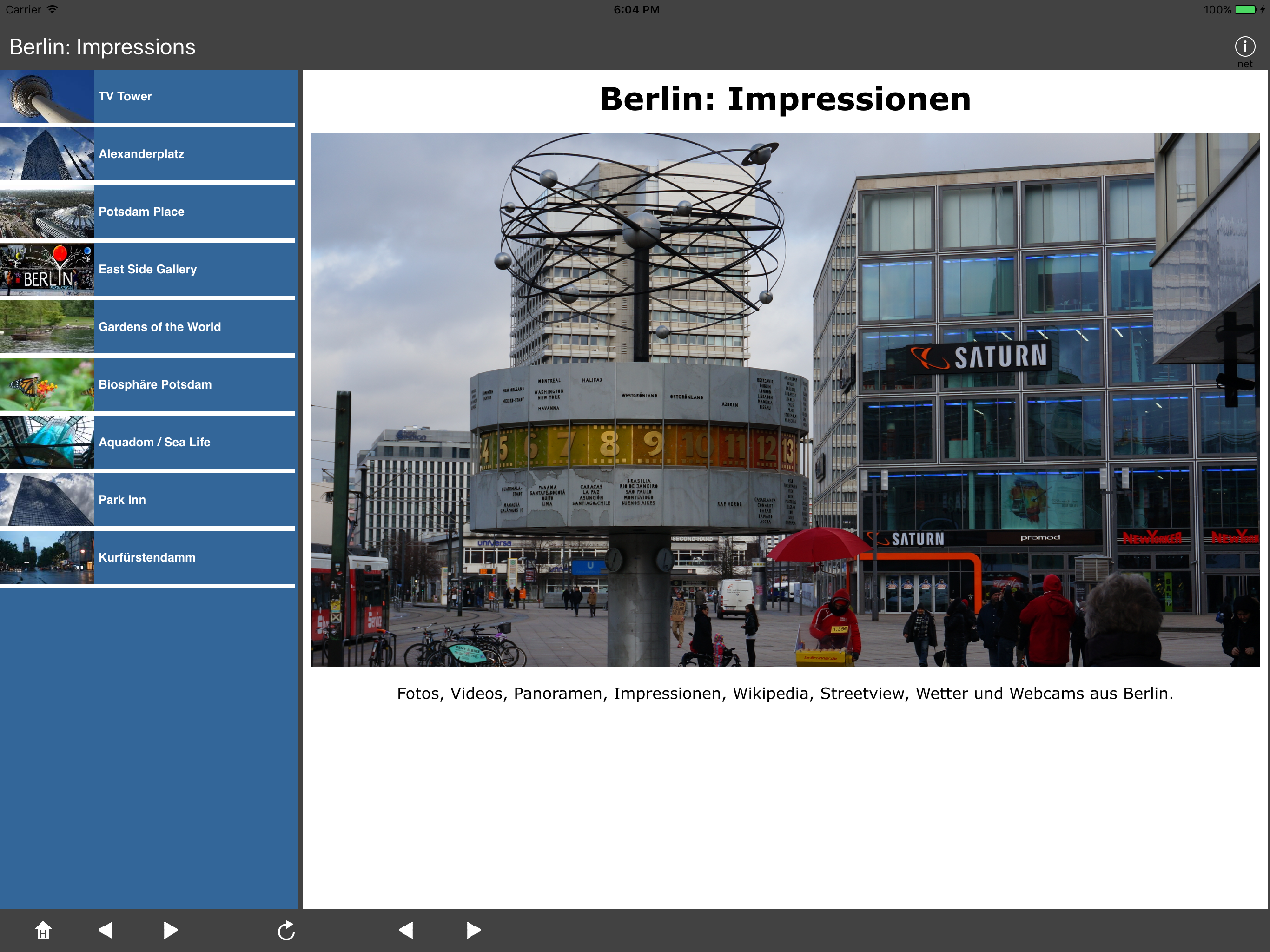
Task: Tap sidebar forward arrow left of reload icon
Action: pyautogui.click(x=170, y=930)
